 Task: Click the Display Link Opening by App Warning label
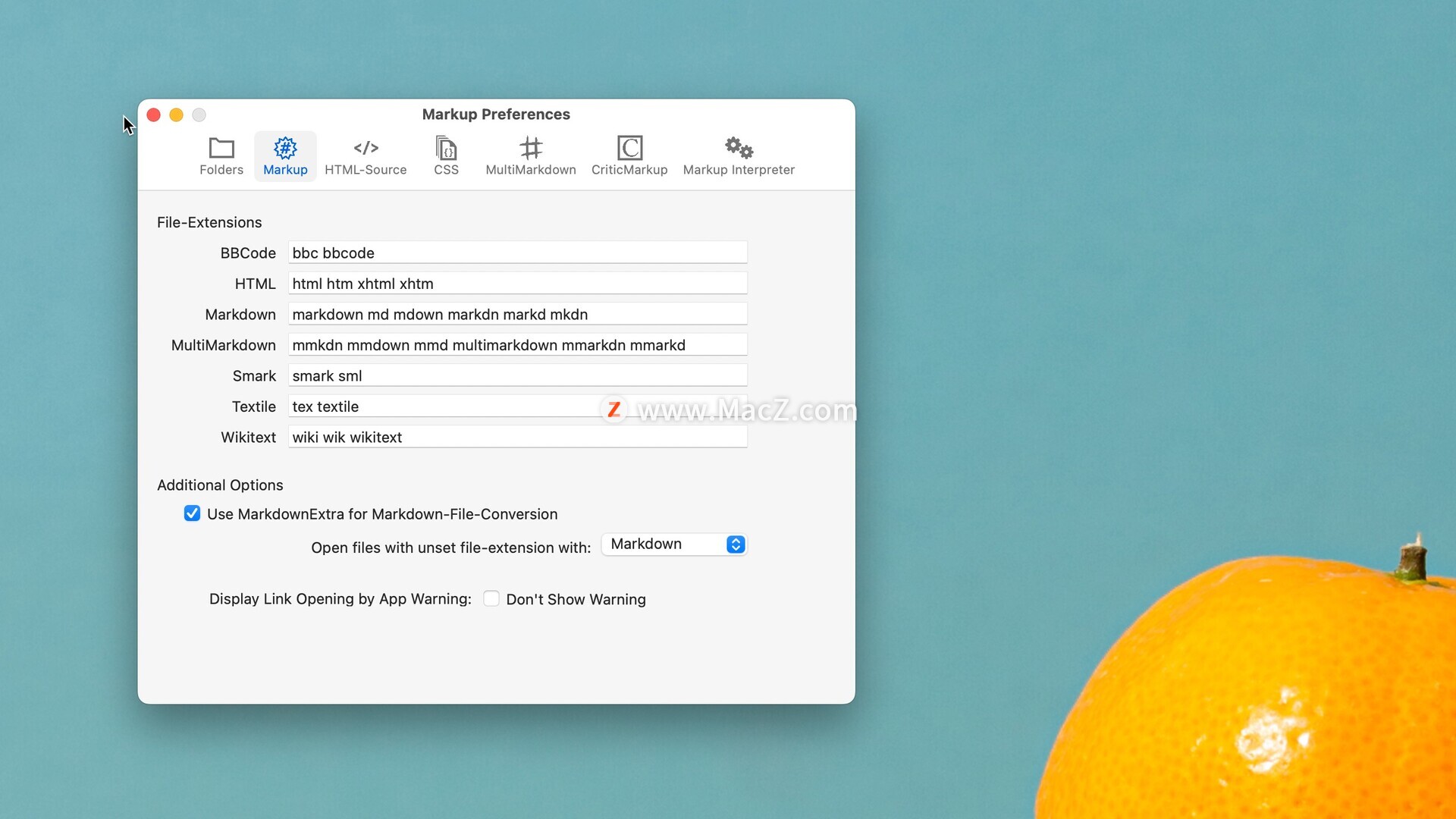340,599
